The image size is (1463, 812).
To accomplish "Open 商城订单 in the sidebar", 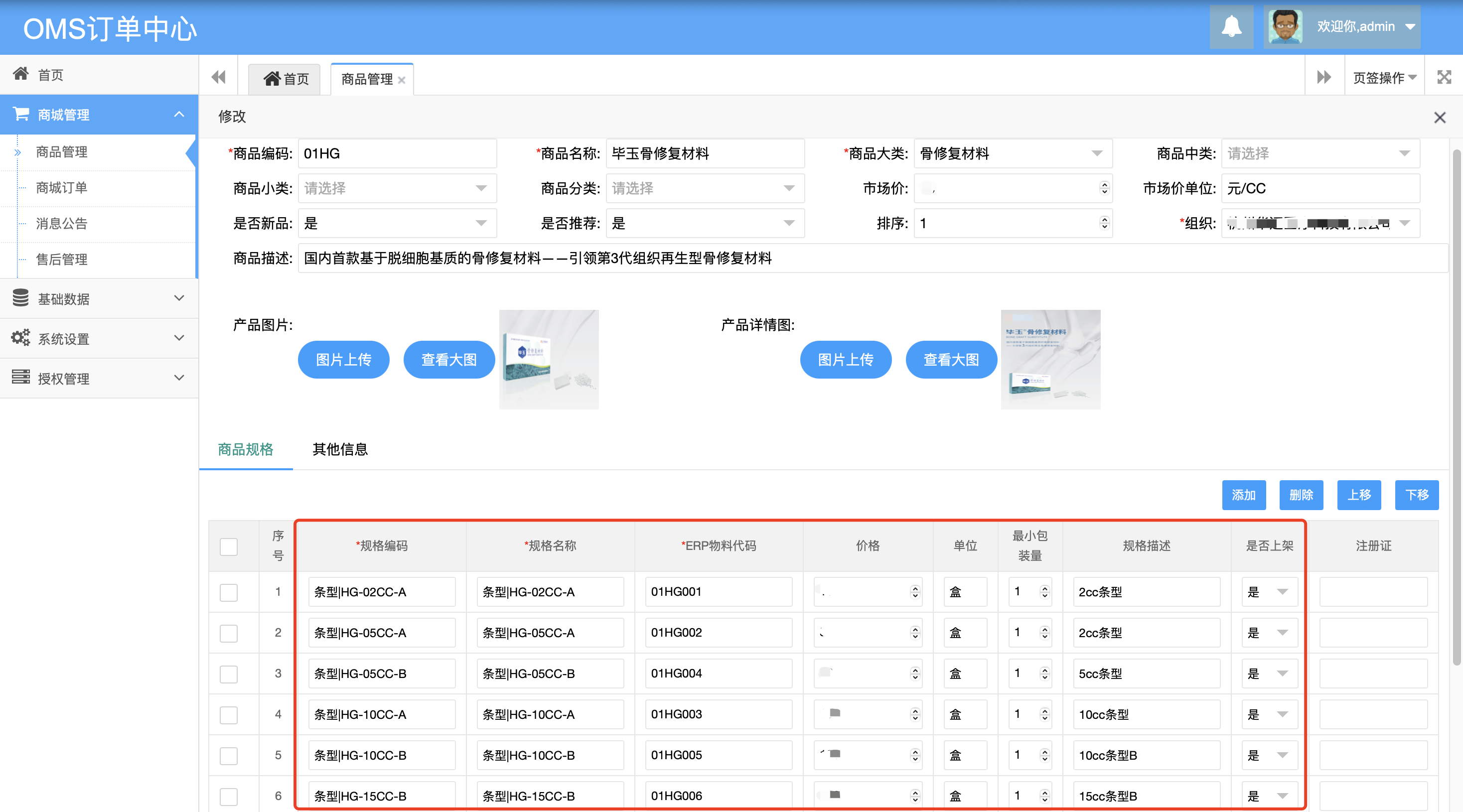I will (x=61, y=188).
